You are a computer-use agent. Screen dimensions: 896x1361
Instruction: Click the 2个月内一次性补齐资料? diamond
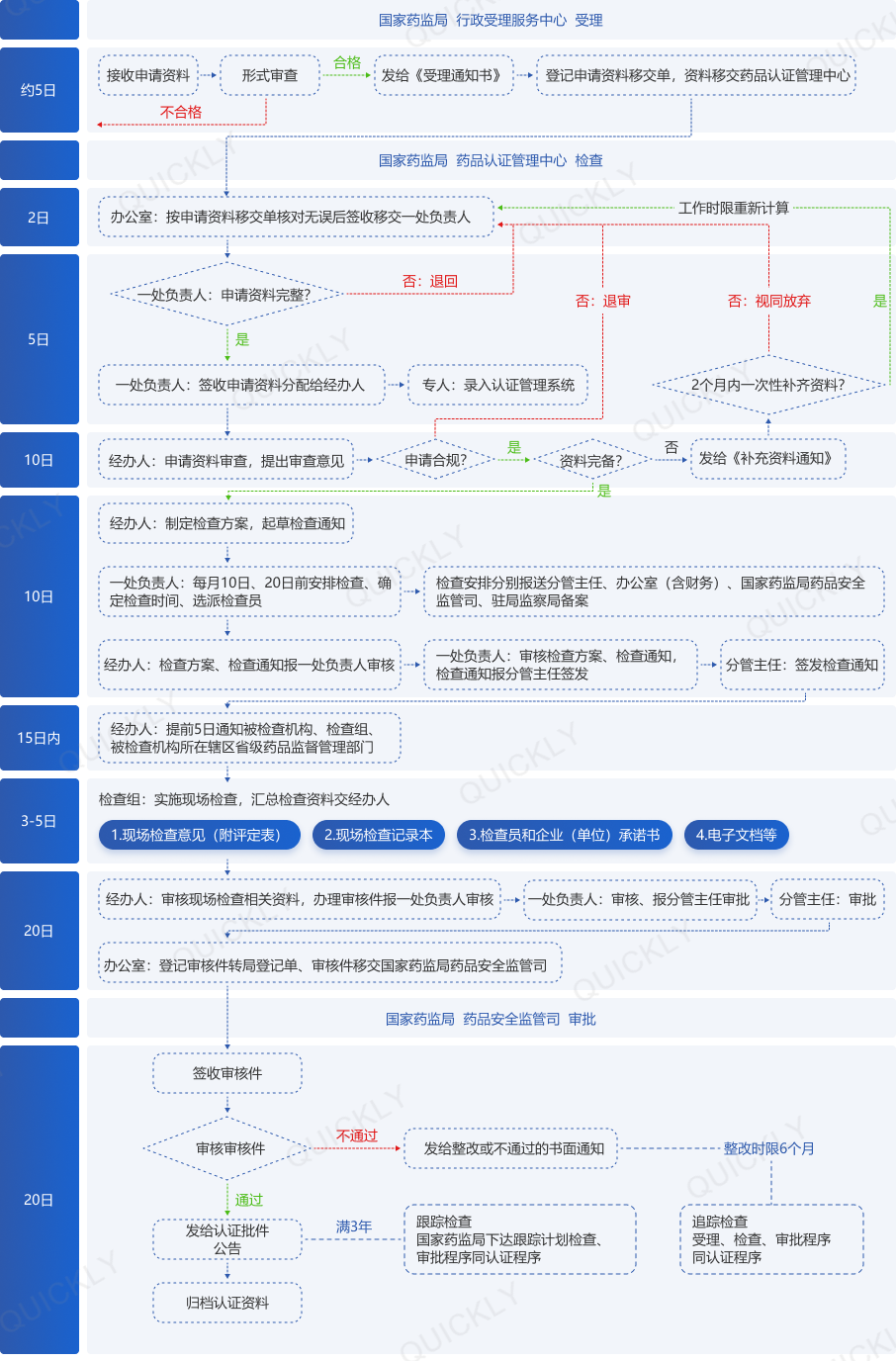(768, 385)
